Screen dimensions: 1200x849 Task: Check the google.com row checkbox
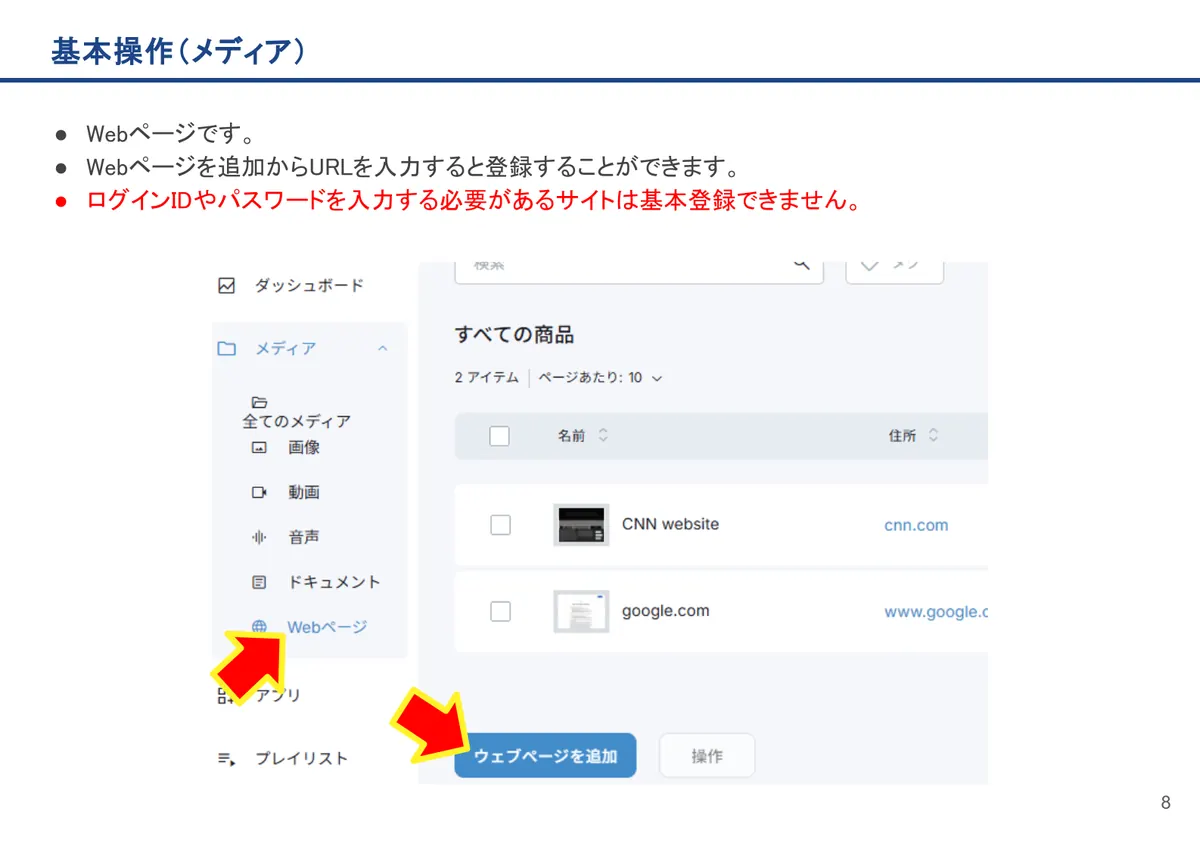click(x=500, y=612)
